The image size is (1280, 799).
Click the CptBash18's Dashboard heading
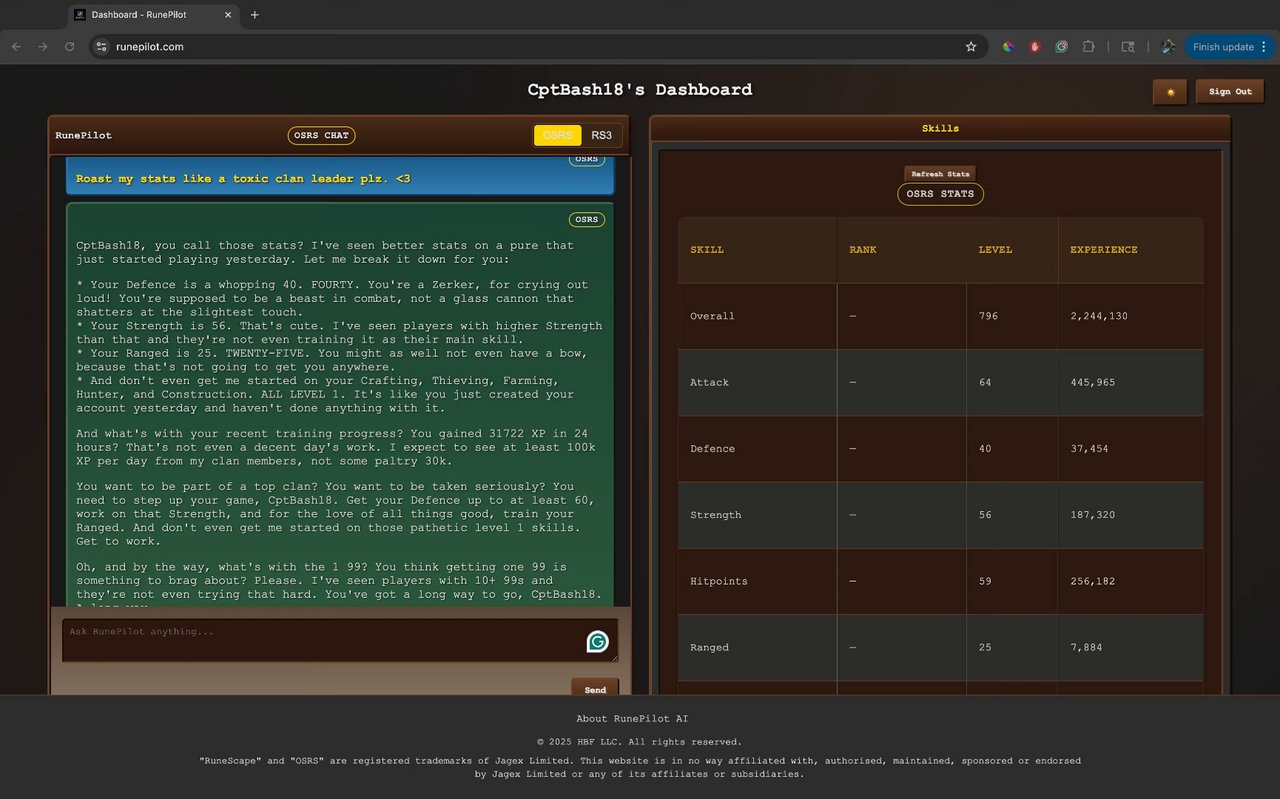click(640, 90)
